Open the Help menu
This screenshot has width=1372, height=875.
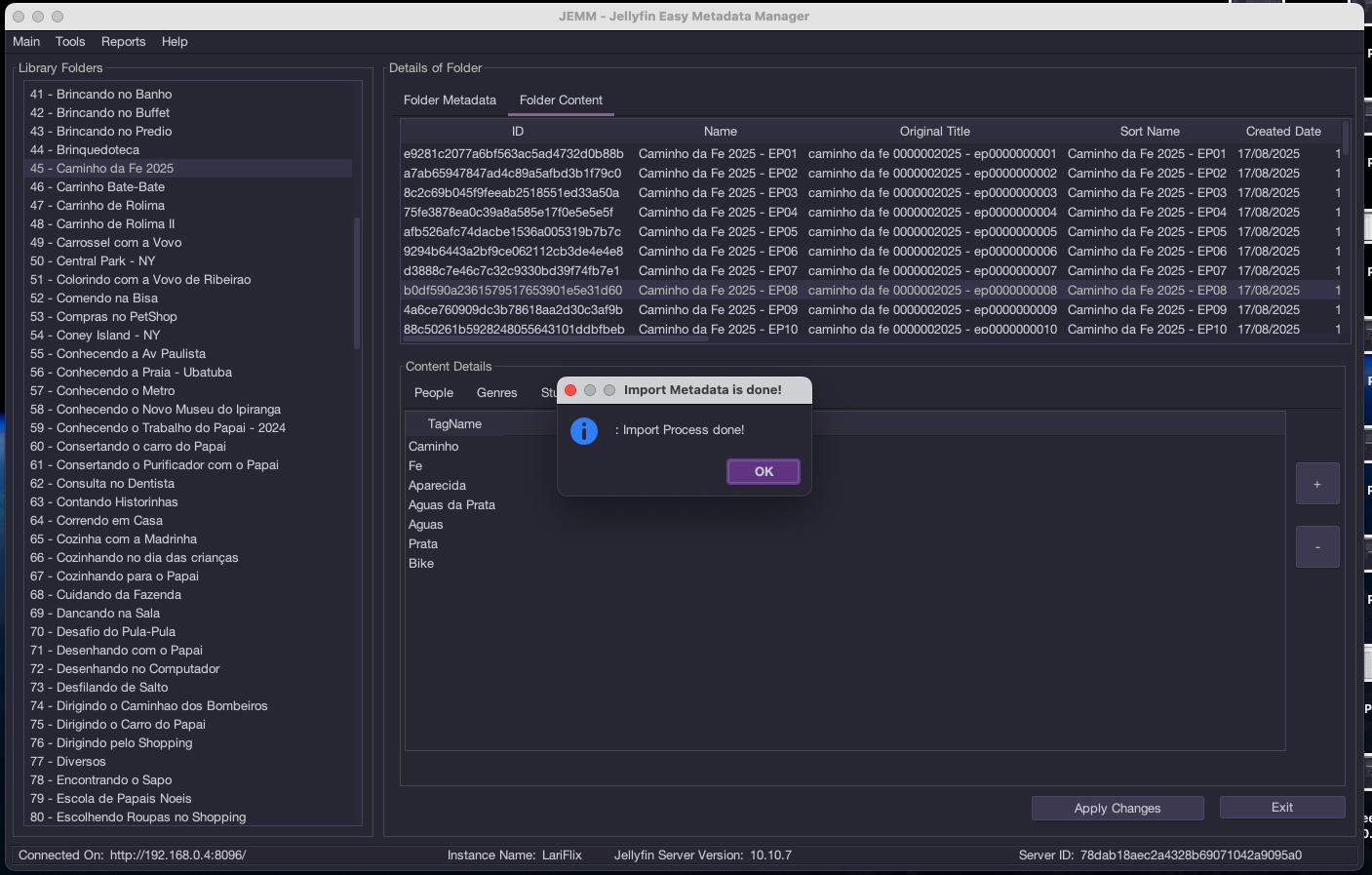tap(175, 42)
